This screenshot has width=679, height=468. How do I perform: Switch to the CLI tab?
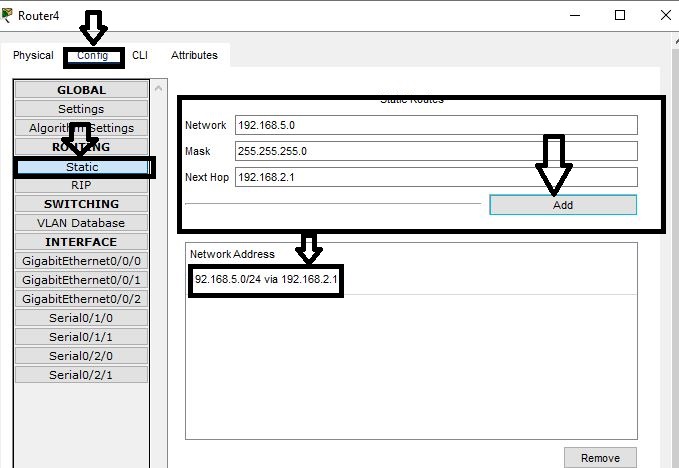click(140, 56)
